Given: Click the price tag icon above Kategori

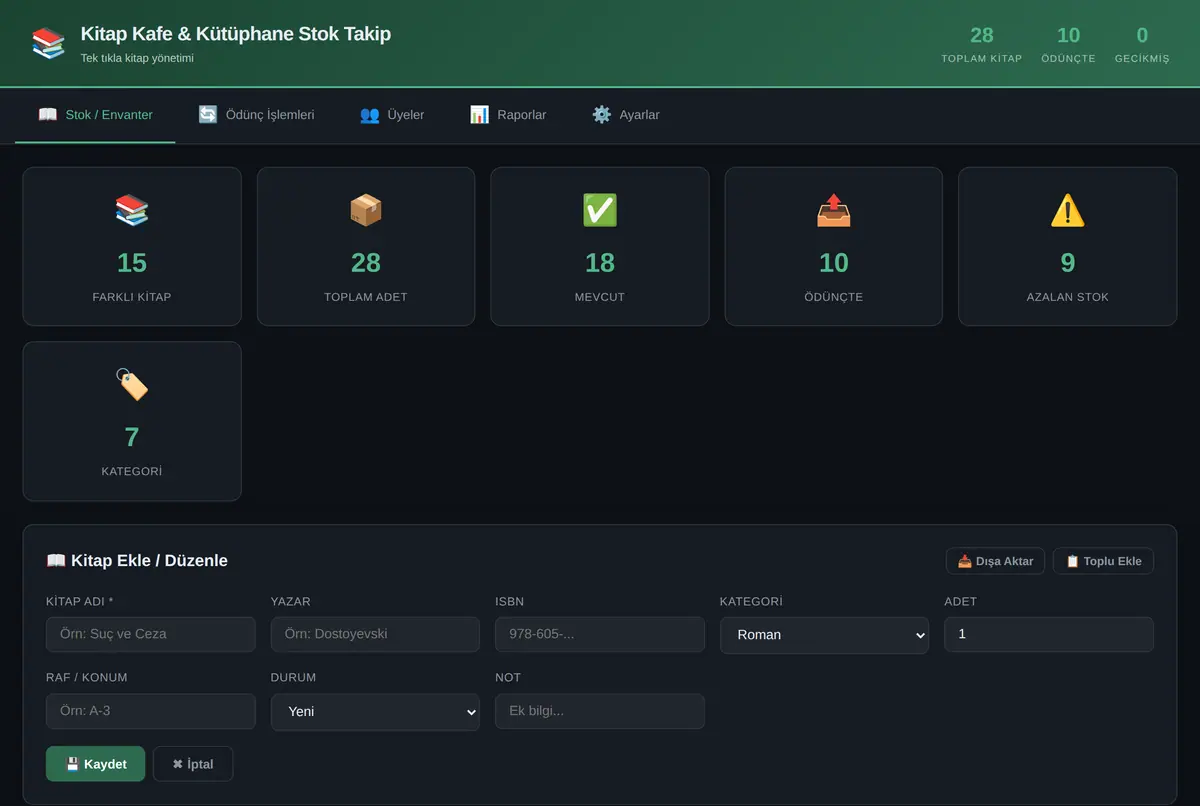Looking at the screenshot, I should [x=132, y=384].
